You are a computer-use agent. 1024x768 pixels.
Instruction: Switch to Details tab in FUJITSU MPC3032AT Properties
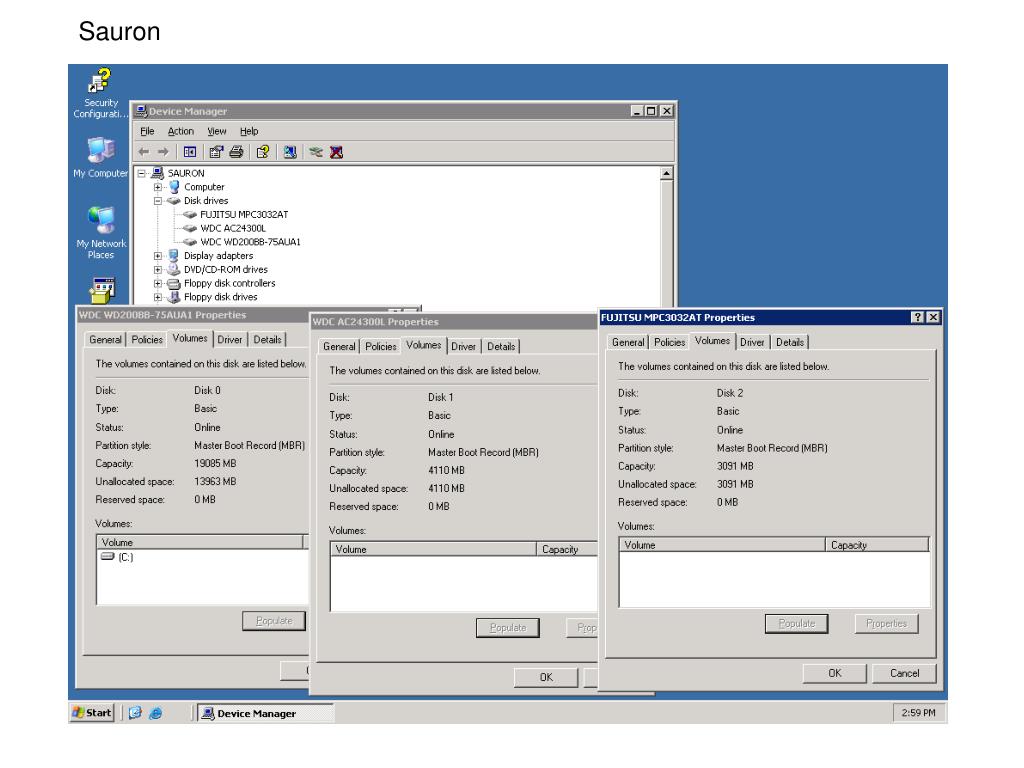point(790,342)
